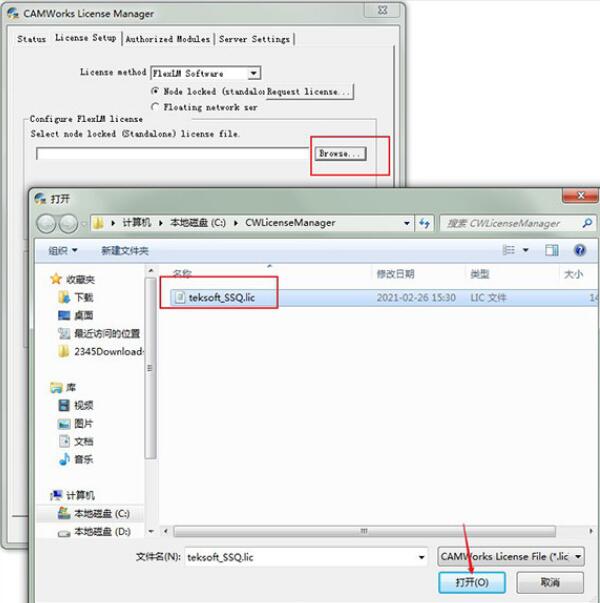Open 桌面 desktop in sidebar
Viewport: 600px width, 603px height.
[75, 315]
